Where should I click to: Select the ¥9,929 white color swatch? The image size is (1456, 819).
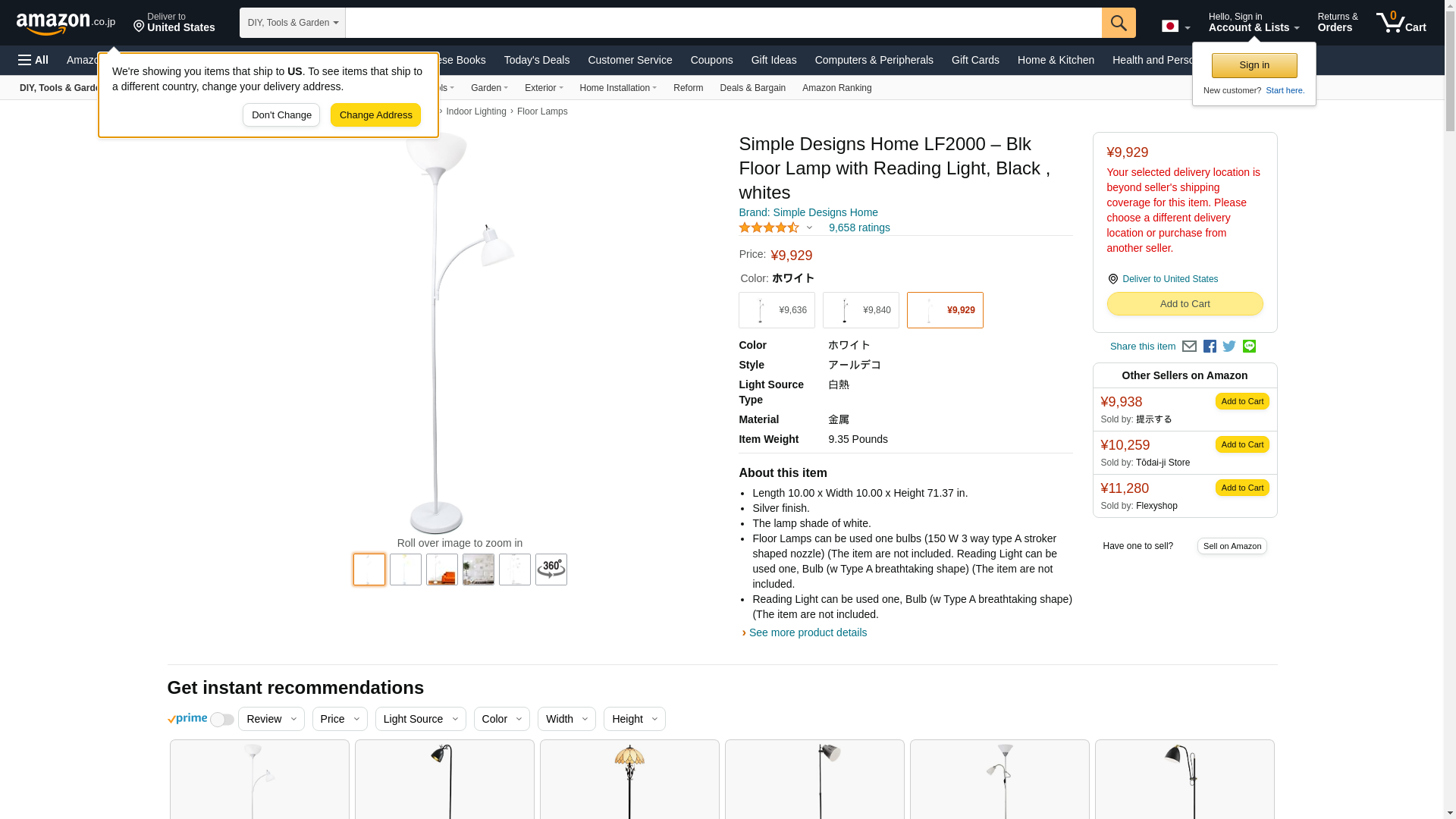944,310
